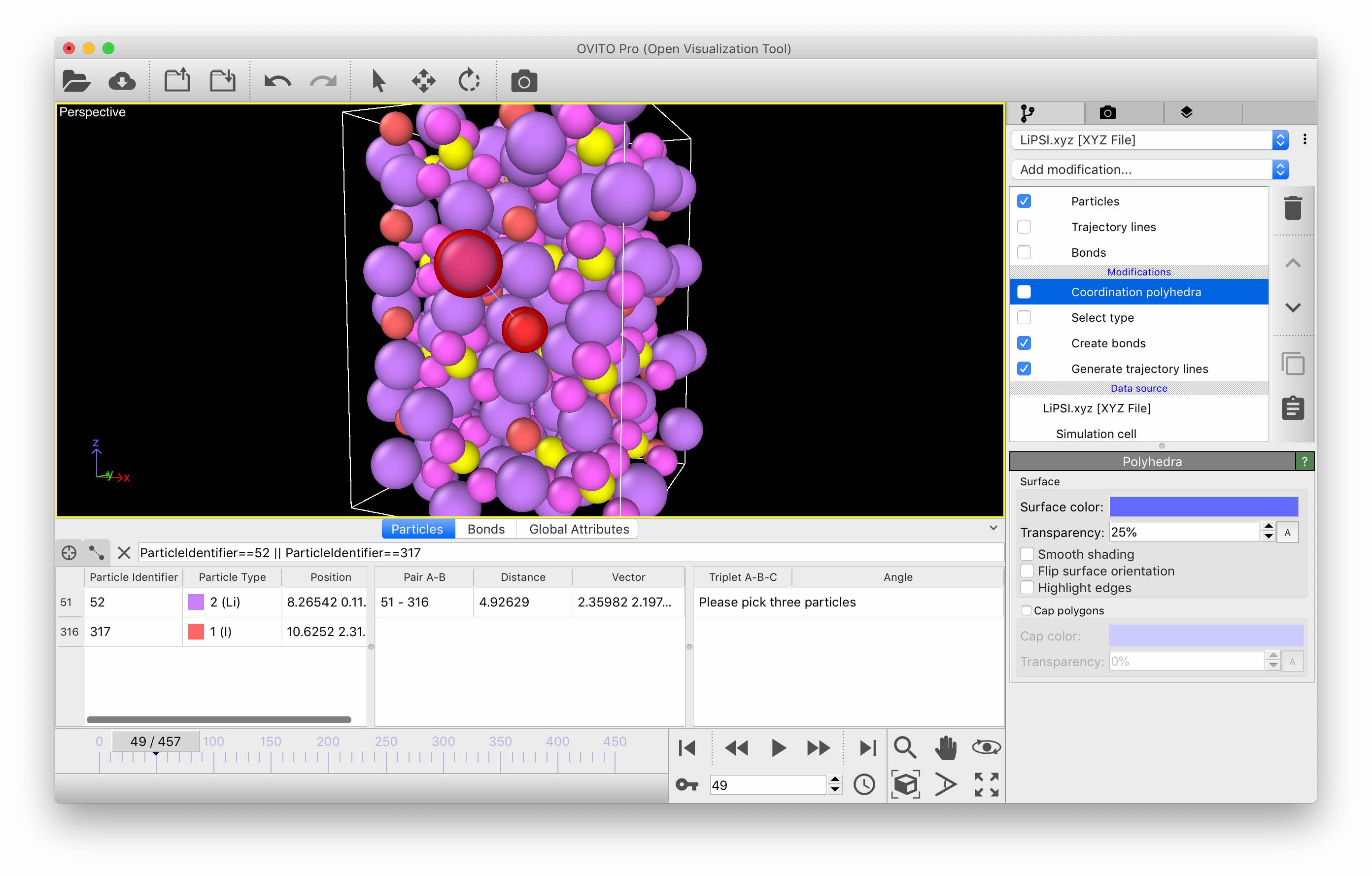This screenshot has width=1372, height=876.
Task: Delete the selected modifier with trash icon
Action: [1293, 207]
